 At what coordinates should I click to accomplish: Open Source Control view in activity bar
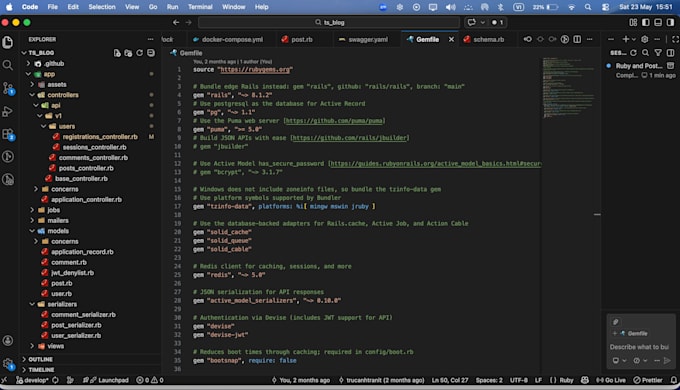[x=8, y=88]
